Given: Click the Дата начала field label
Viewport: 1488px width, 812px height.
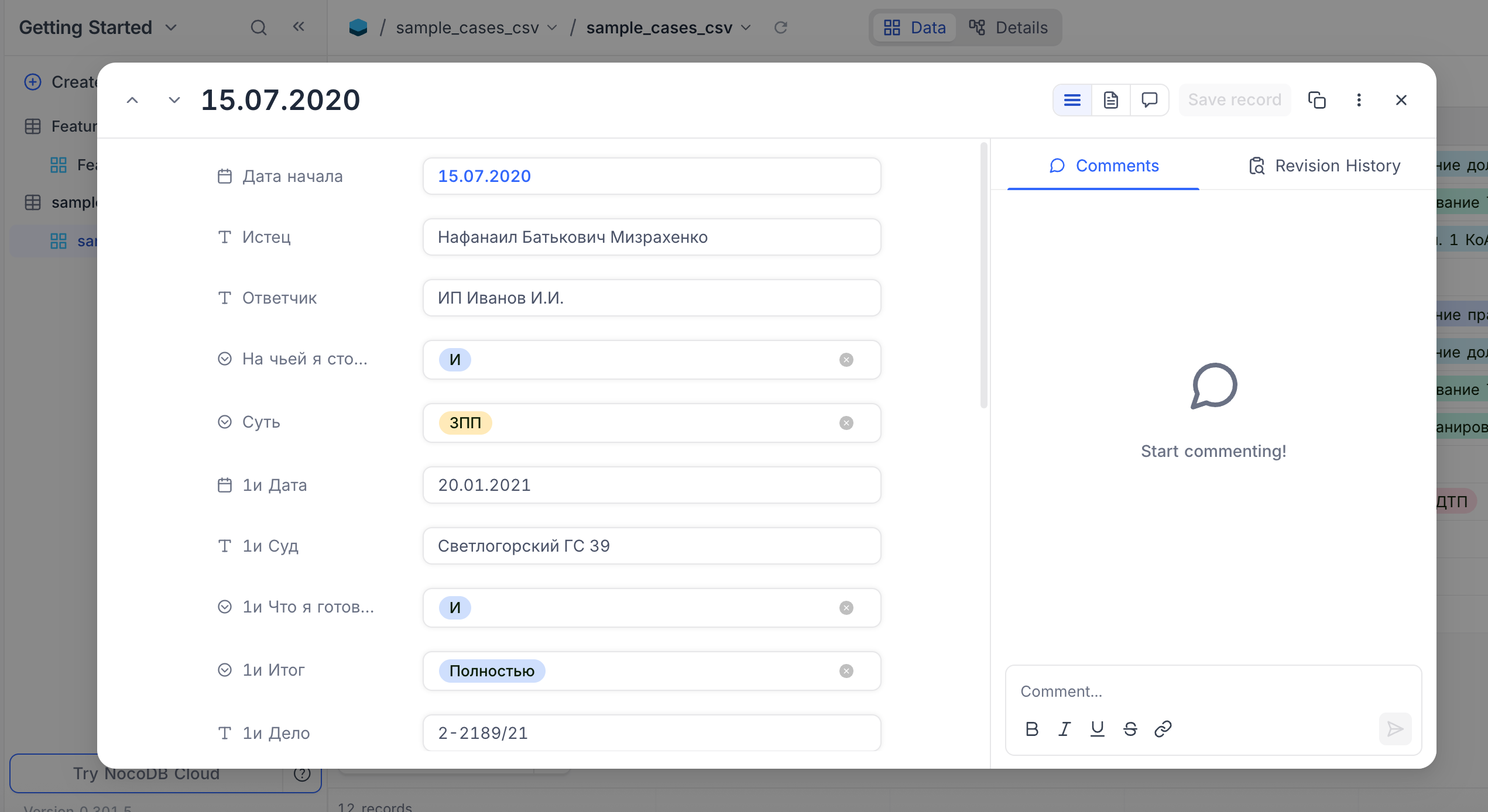Looking at the screenshot, I should click(293, 176).
